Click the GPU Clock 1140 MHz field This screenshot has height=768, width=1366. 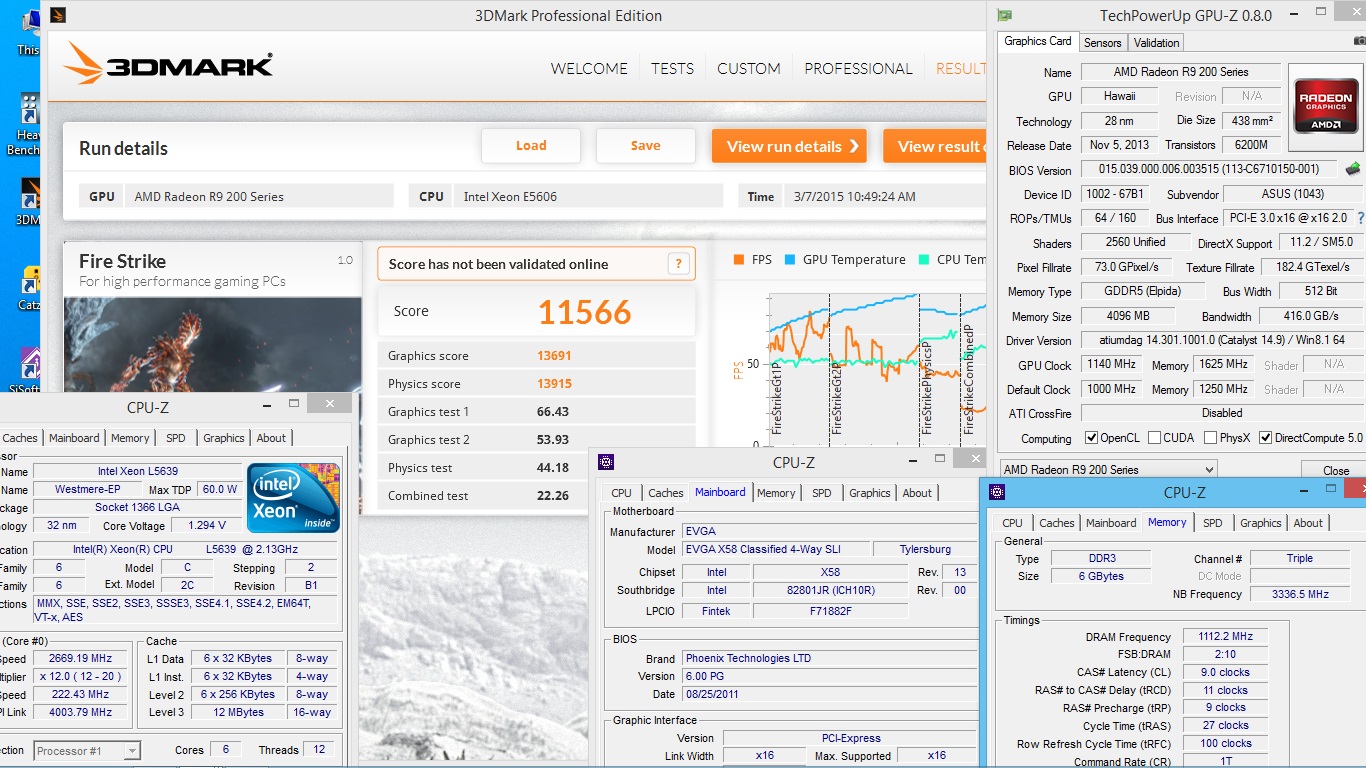pos(1111,365)
